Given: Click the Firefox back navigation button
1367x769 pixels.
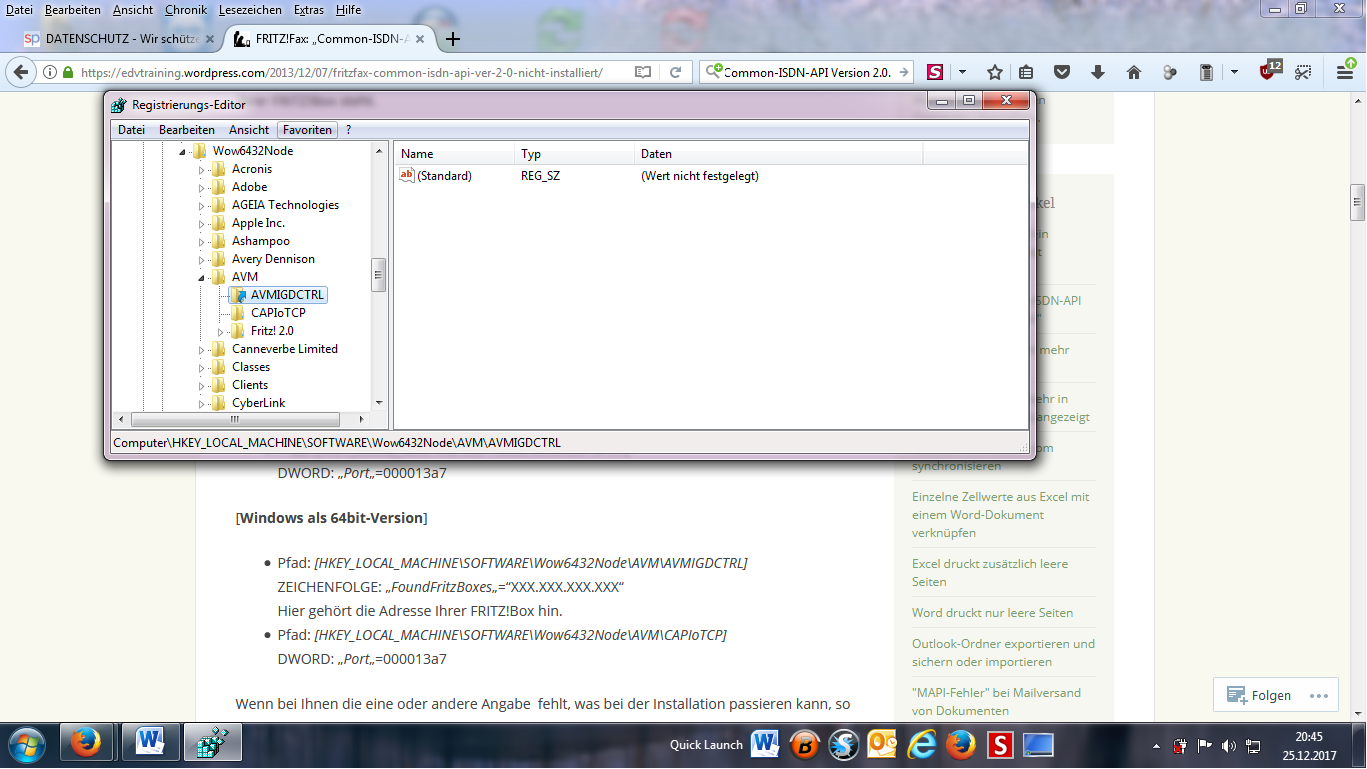Looking at the screenshot, I should coord(20,72).
